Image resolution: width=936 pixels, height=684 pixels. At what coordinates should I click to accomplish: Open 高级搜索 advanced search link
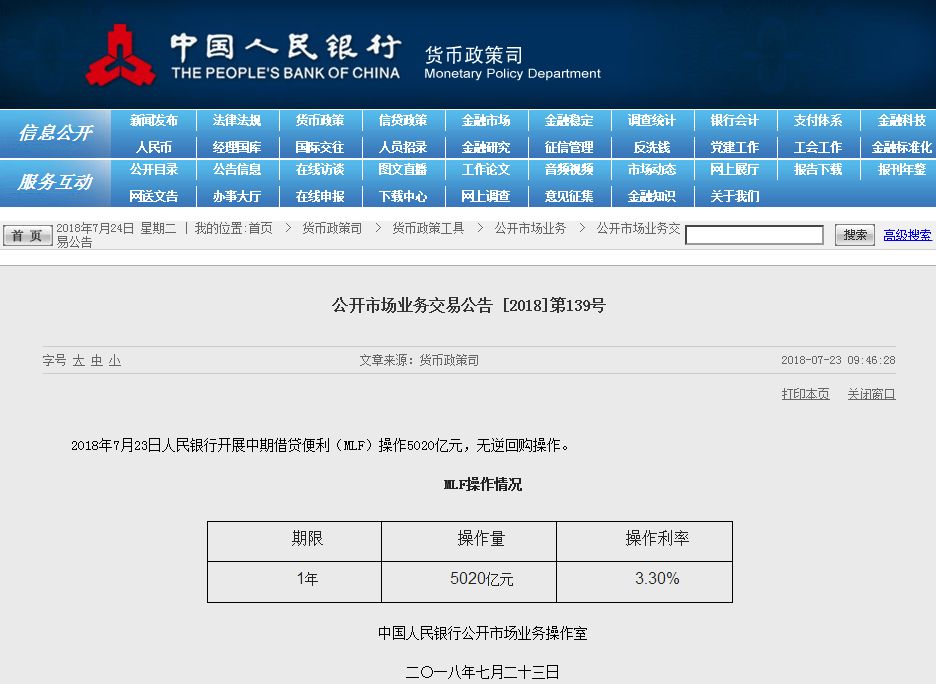pos(907,235)
